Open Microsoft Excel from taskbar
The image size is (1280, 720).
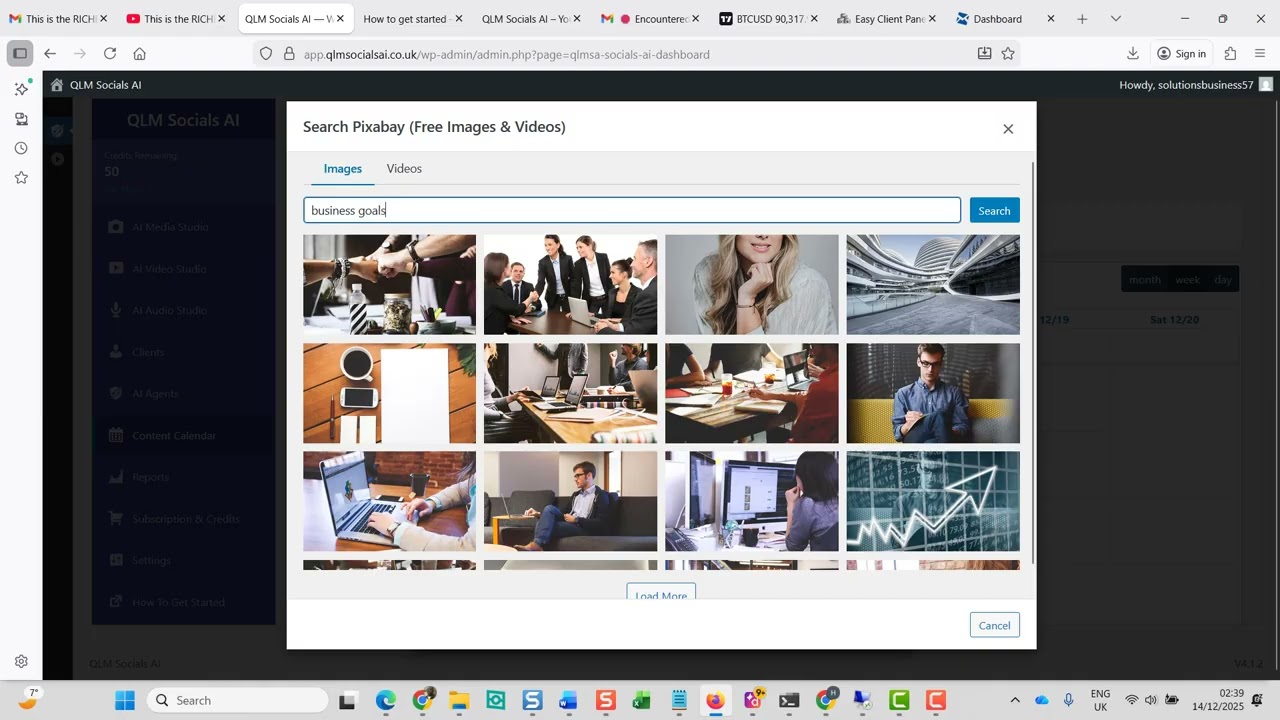641,700
